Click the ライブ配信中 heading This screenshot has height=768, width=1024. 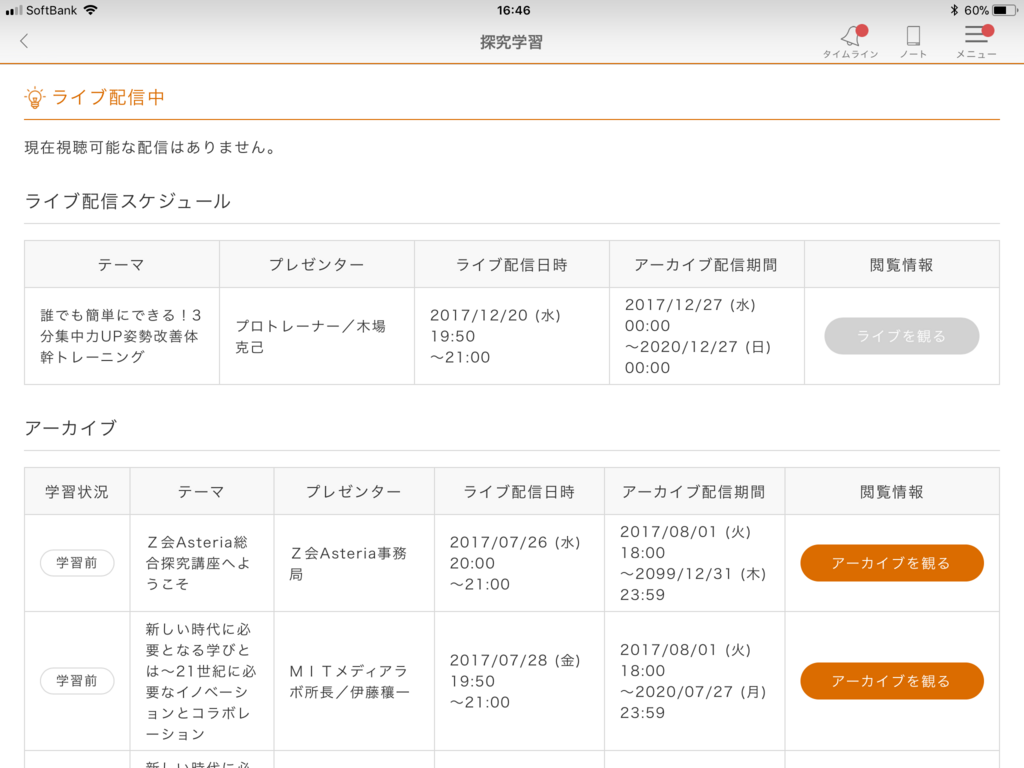[x=108, y=97]
